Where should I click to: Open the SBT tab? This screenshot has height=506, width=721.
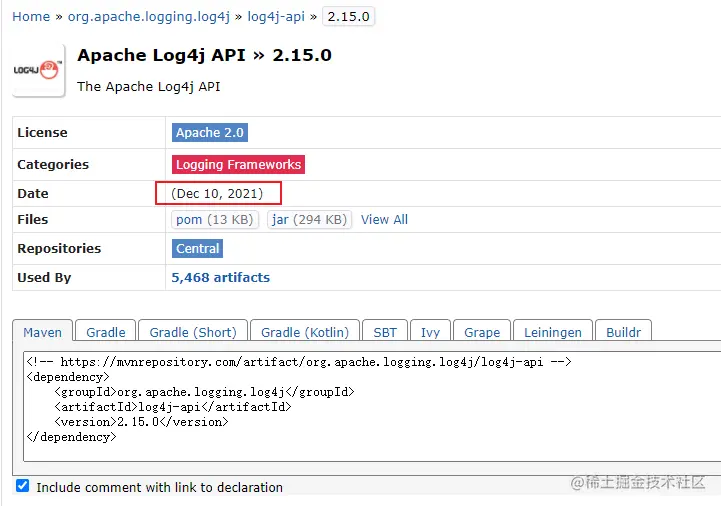385,332
